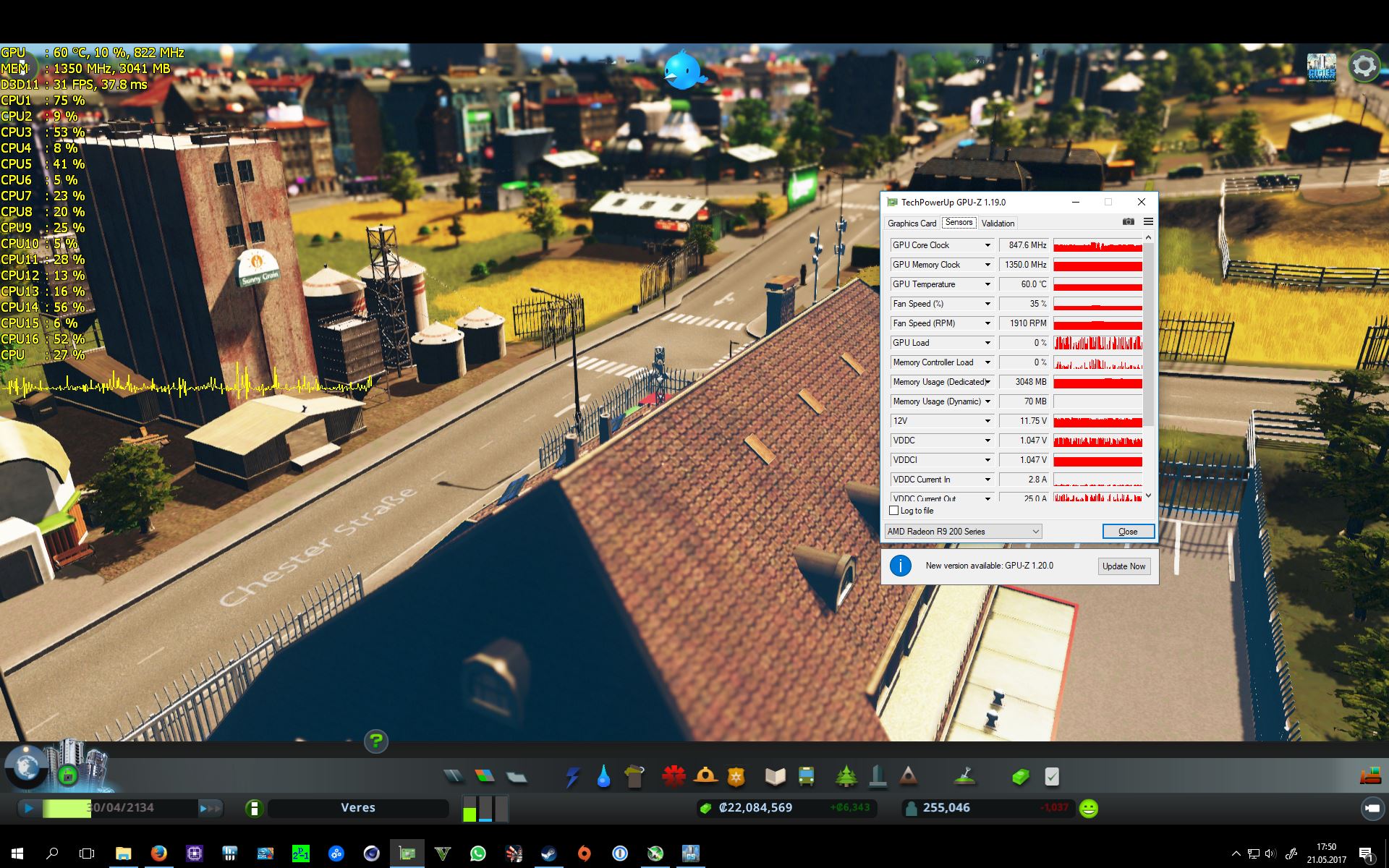Open the Healthcare services menu
1389x868 pixels.
[674, 777]
